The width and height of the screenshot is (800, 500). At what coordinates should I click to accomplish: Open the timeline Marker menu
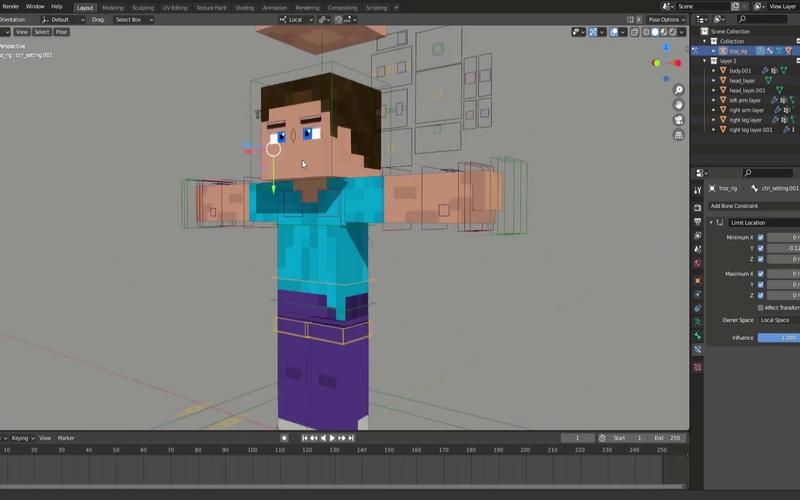click(66, 438)
